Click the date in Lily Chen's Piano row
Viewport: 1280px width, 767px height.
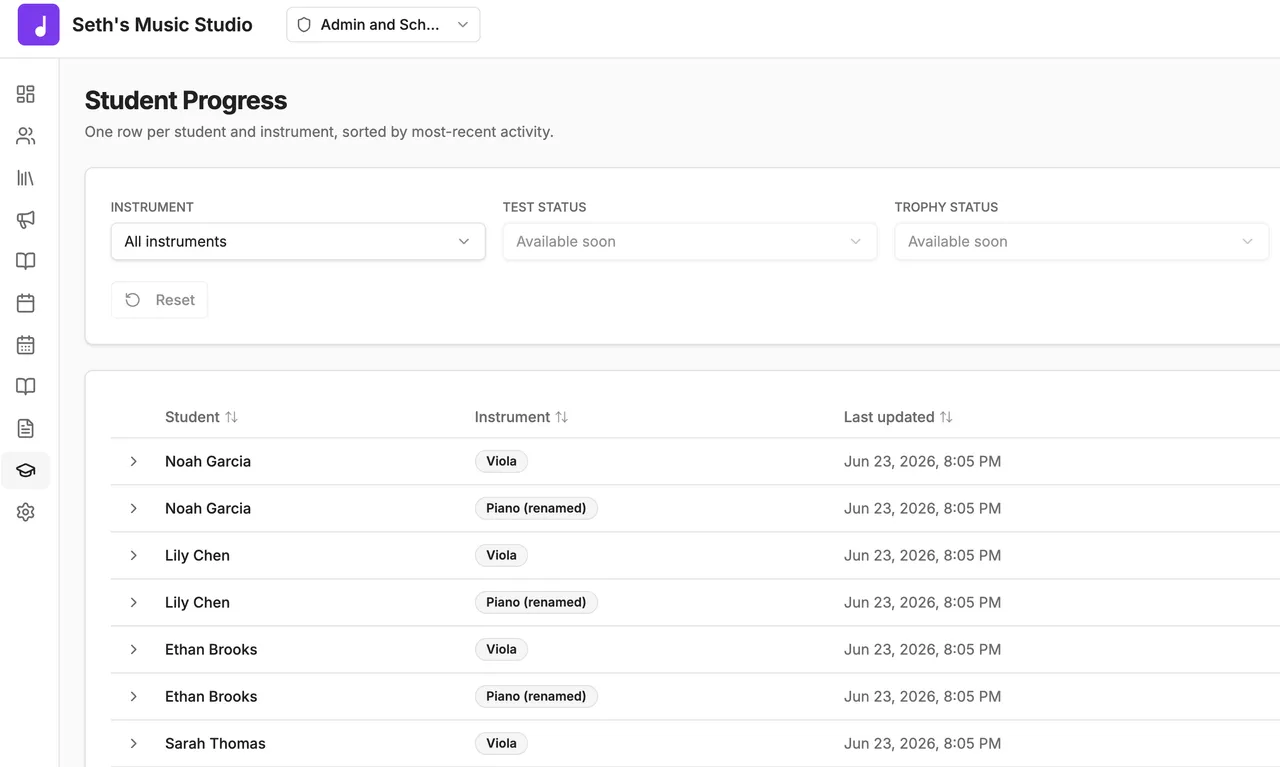[x=922, y=602]
